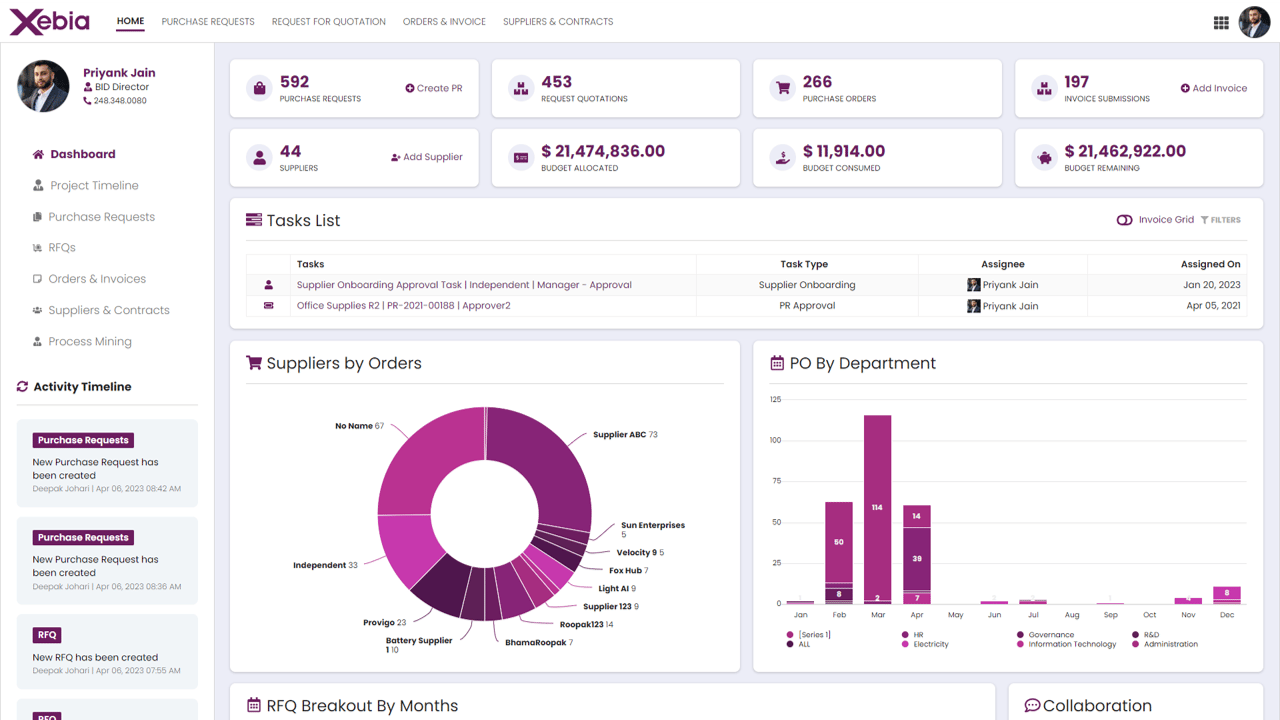This screenshot has width=1280, height=720.
Task: Click the Purchase Requests bag icon
Action: (259, 88)
